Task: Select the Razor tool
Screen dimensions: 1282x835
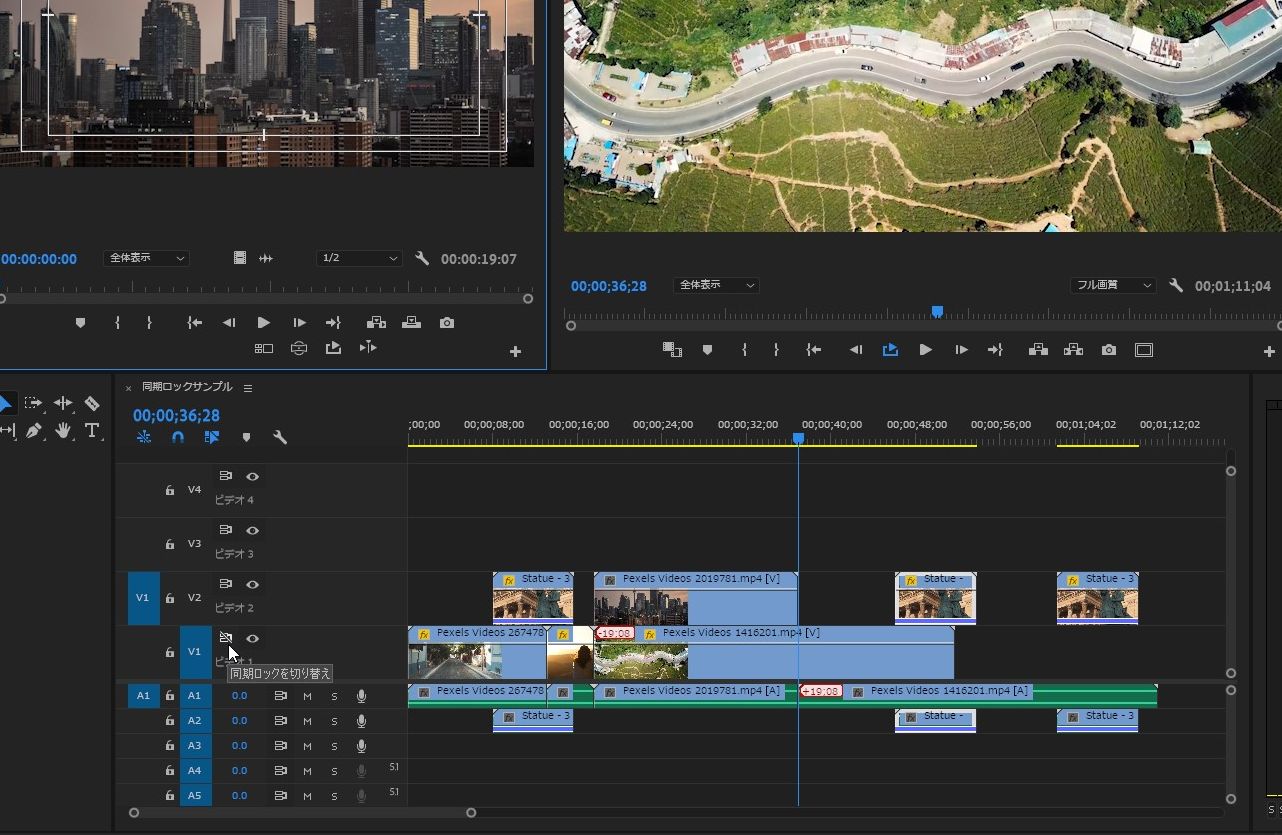Action: pyautogui.click(x=91, y=403)
